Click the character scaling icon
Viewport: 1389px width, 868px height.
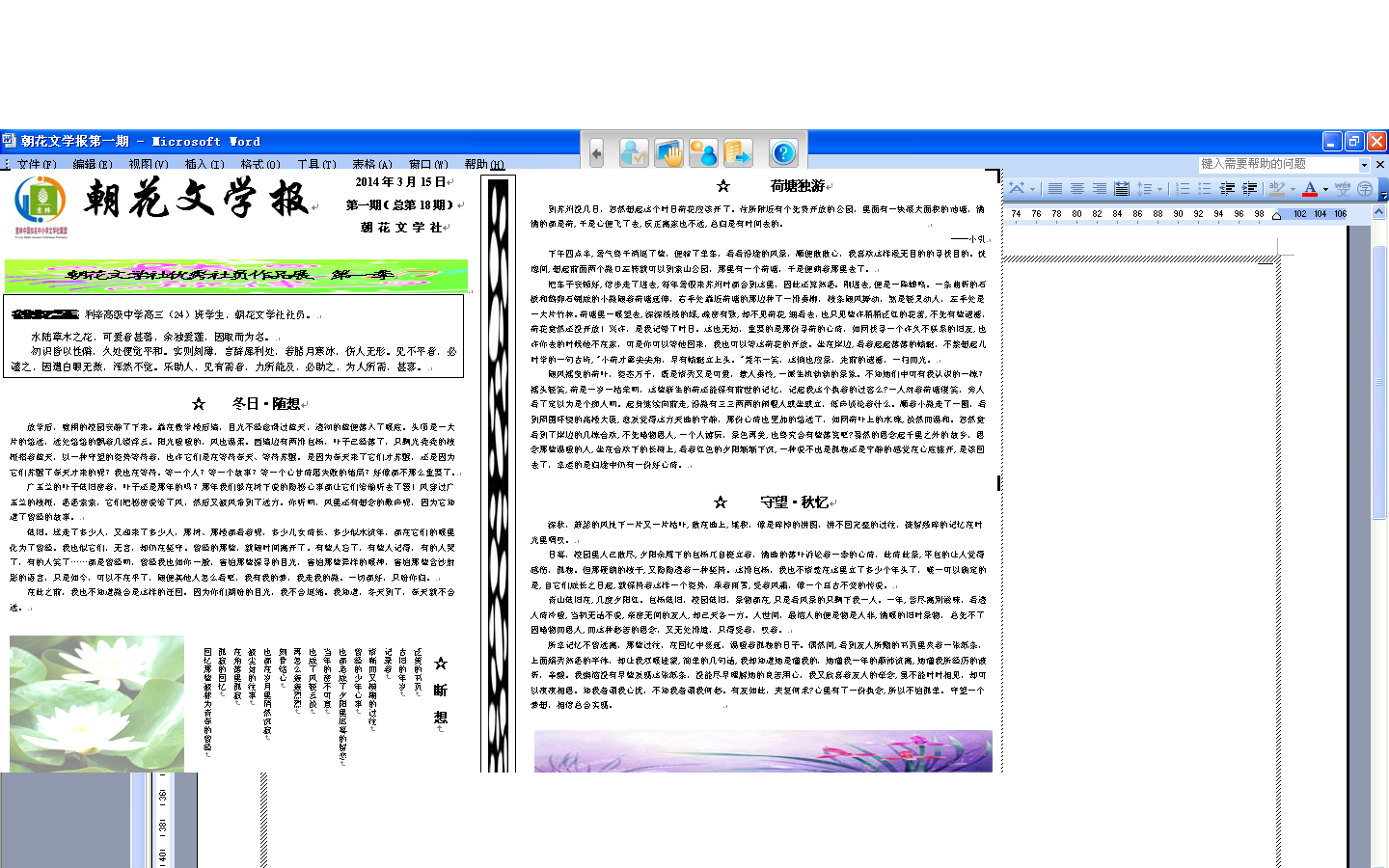point(1017,189)
